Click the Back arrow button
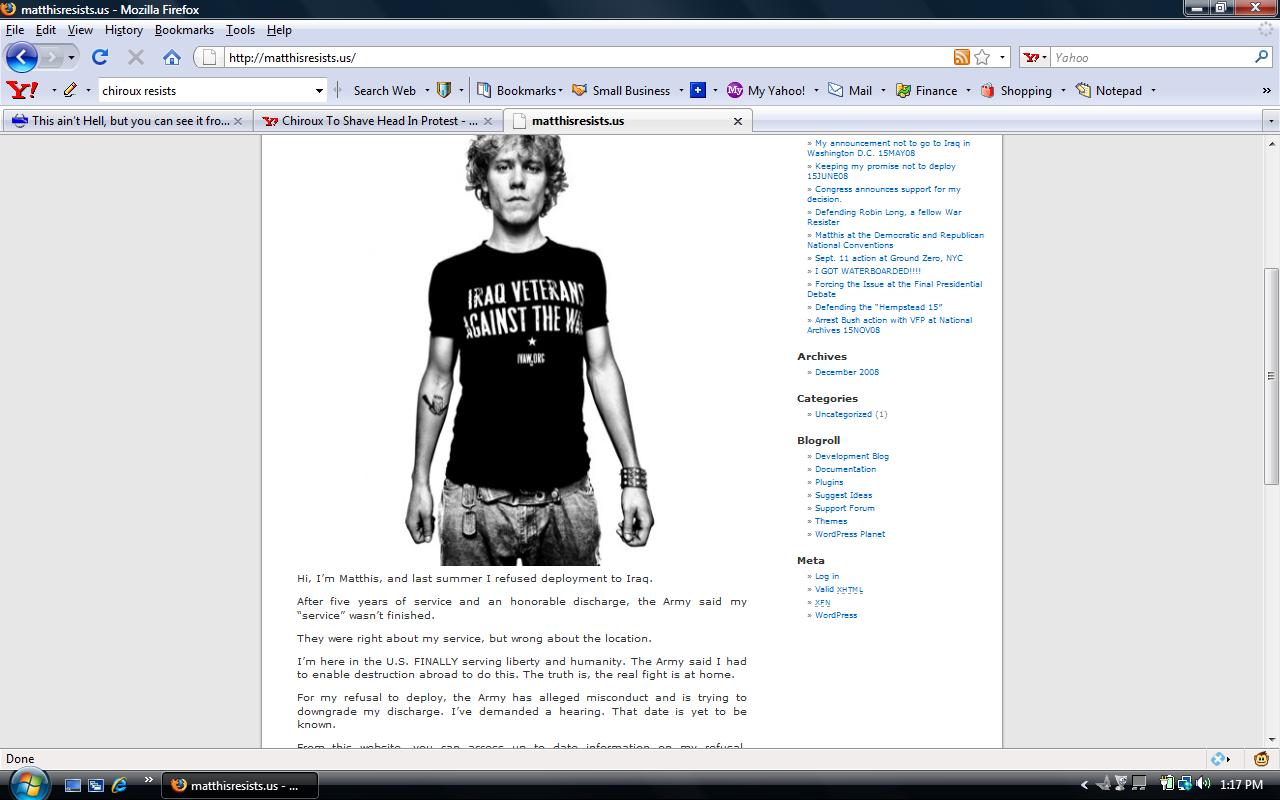 (22, 57)
